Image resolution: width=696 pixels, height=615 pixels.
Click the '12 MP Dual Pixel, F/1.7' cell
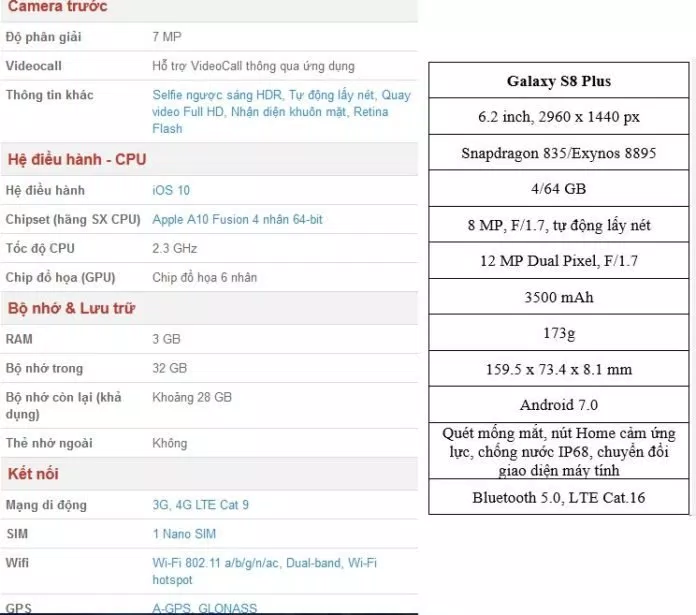click(x=559, y=261)
